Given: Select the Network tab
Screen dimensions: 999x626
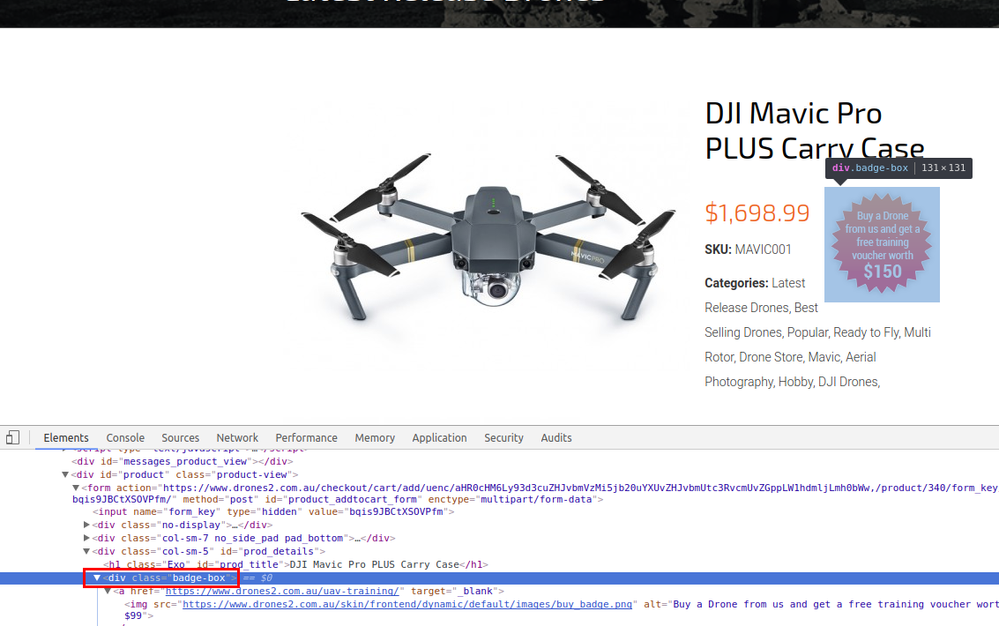Looking at the screenshot, I should coord(237,438).
